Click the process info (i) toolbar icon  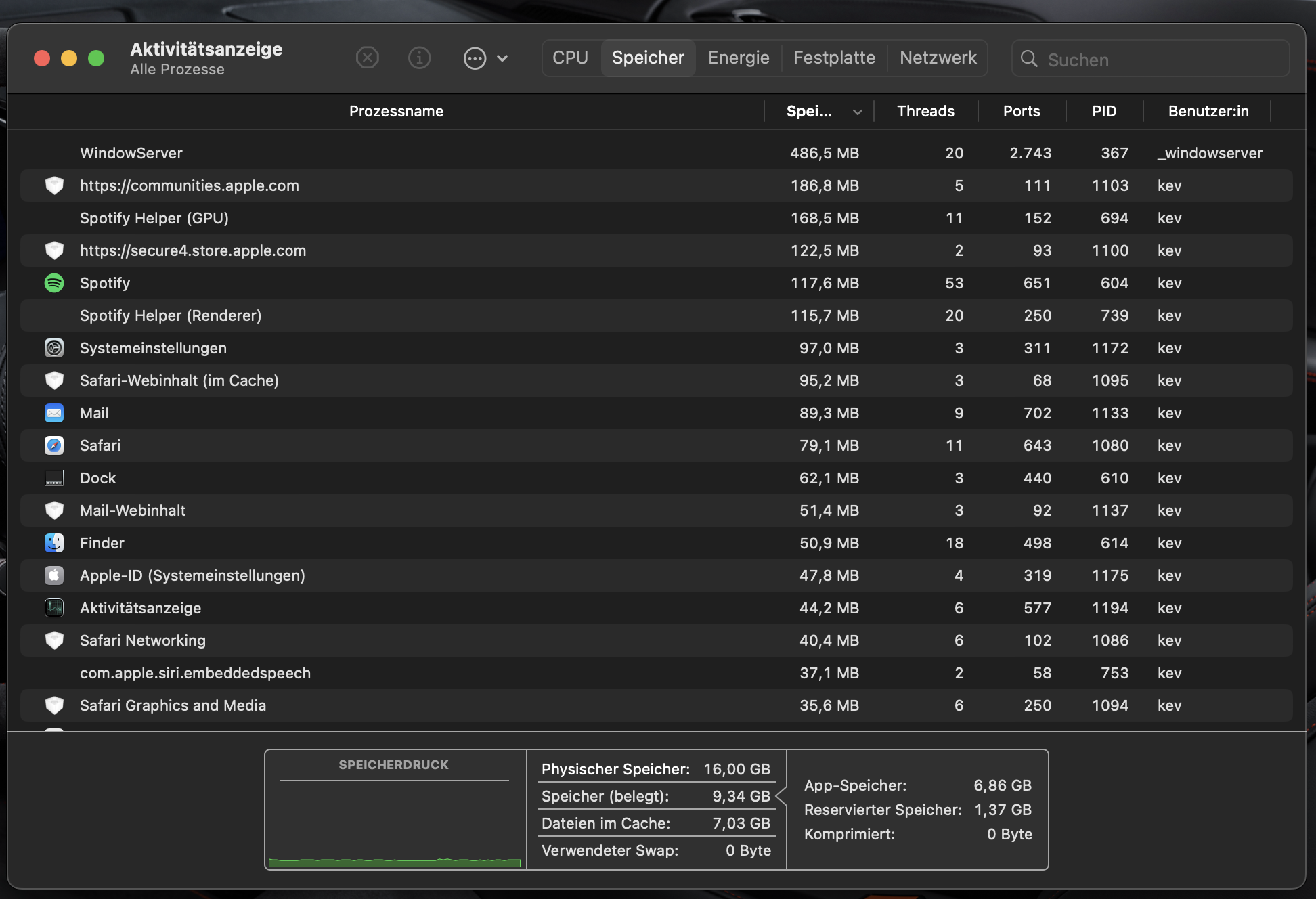pyautogui.click(x=419, y=58)
